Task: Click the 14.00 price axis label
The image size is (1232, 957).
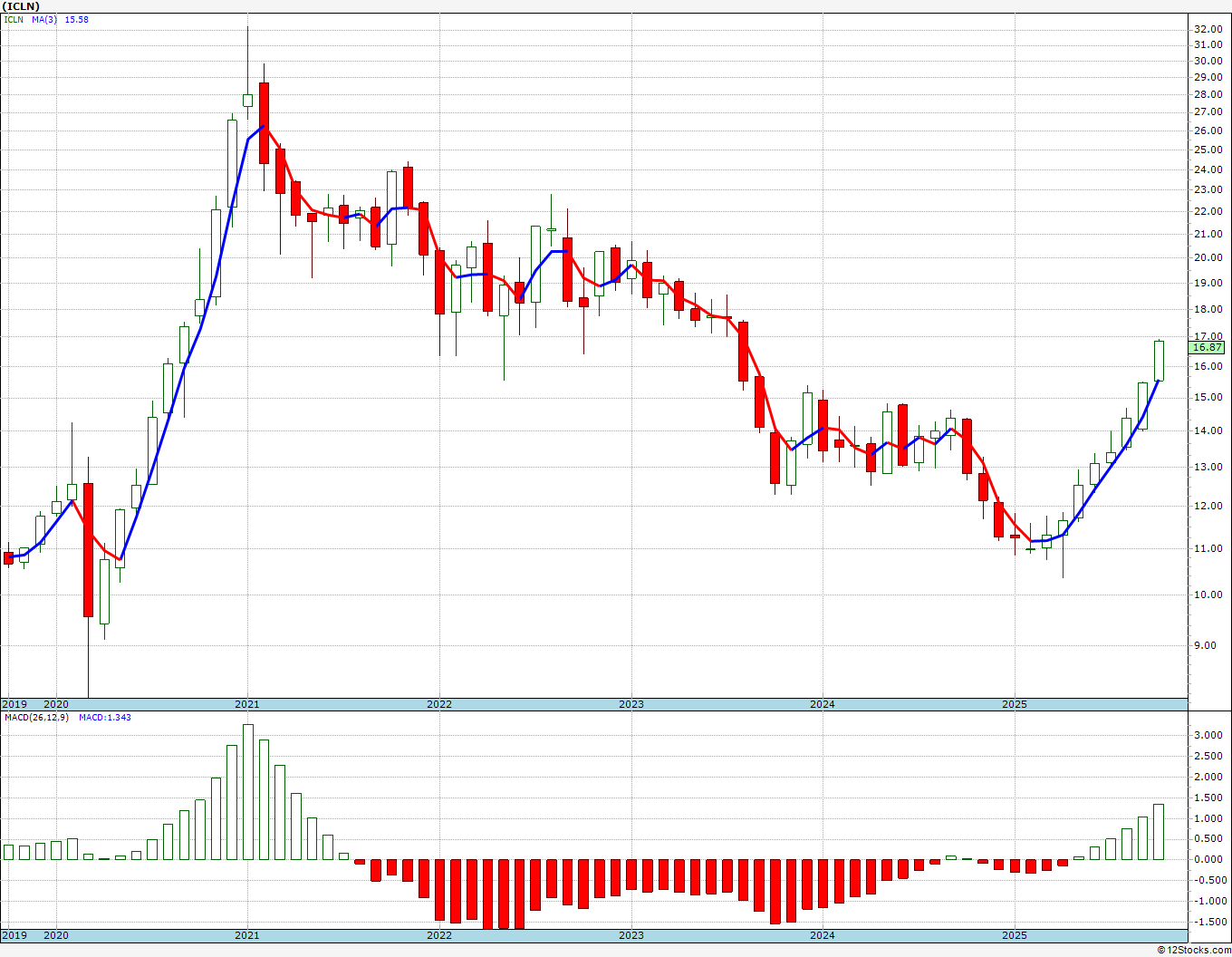Action: (1208, 430)
